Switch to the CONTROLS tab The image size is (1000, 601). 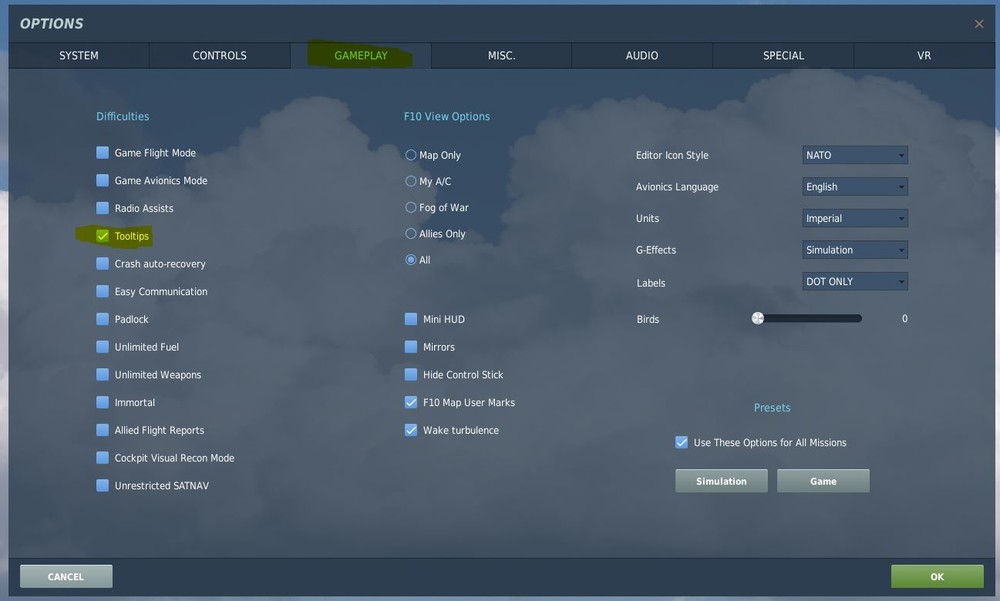point(219,56)
